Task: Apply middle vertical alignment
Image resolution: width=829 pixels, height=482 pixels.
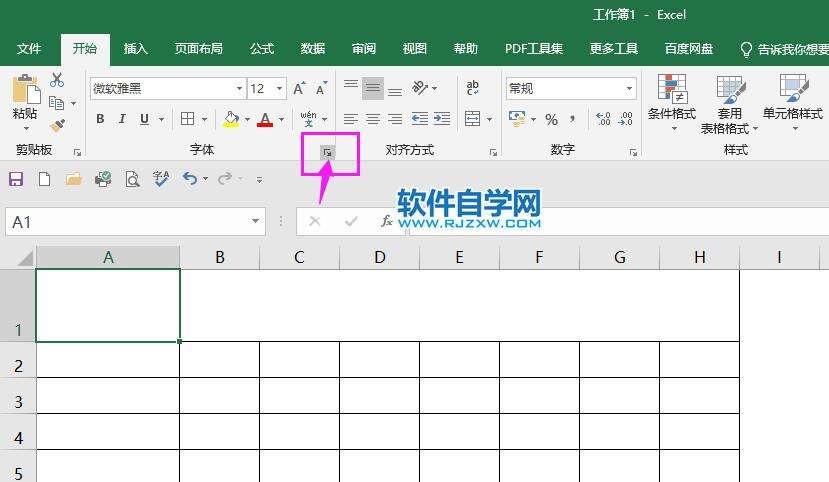Action: click(373, 88)
